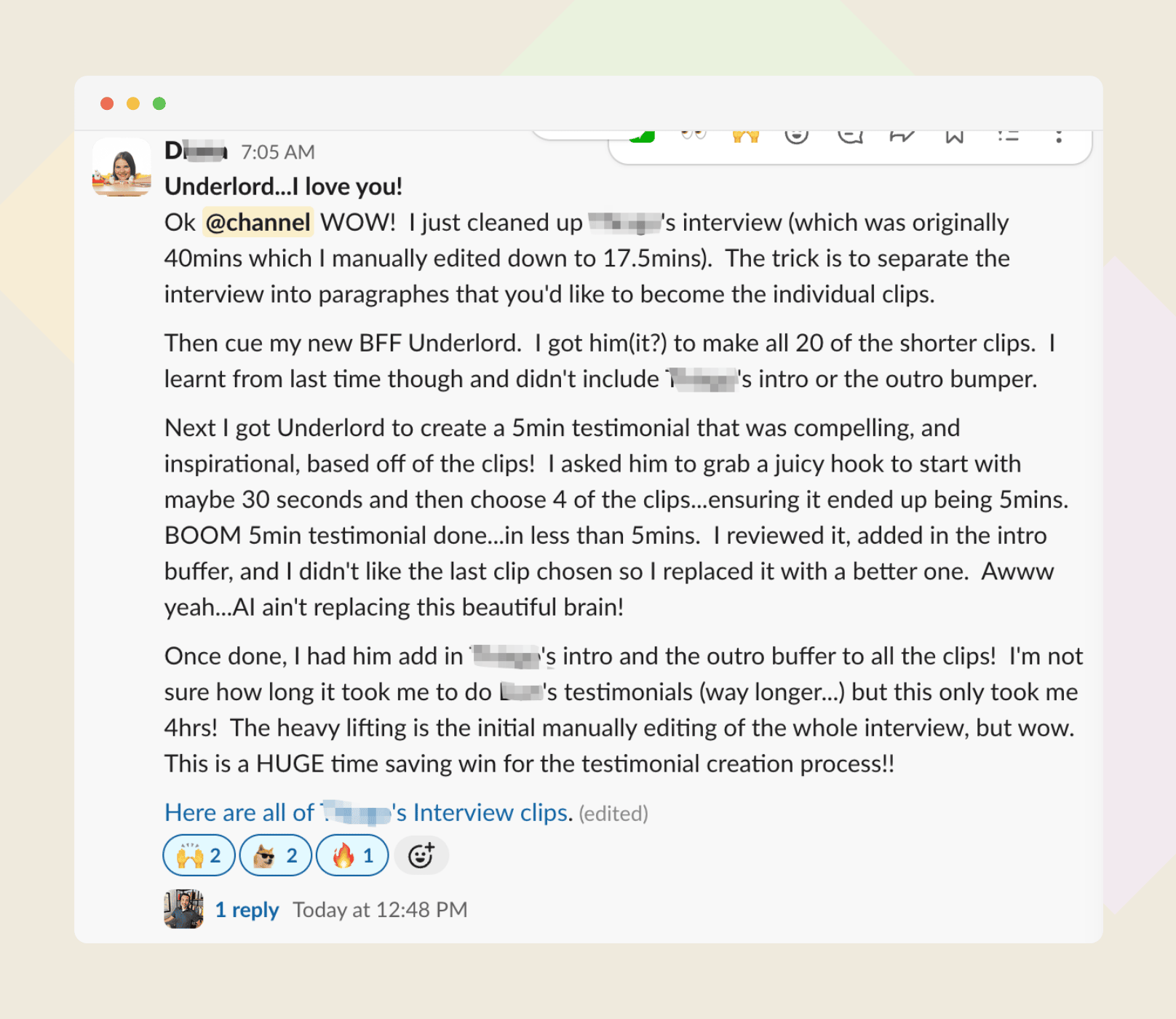The height and width of the screenshot is (1019, 1176).
Task: React with the green checkmark emoji
Action: (x=642, y=137)
